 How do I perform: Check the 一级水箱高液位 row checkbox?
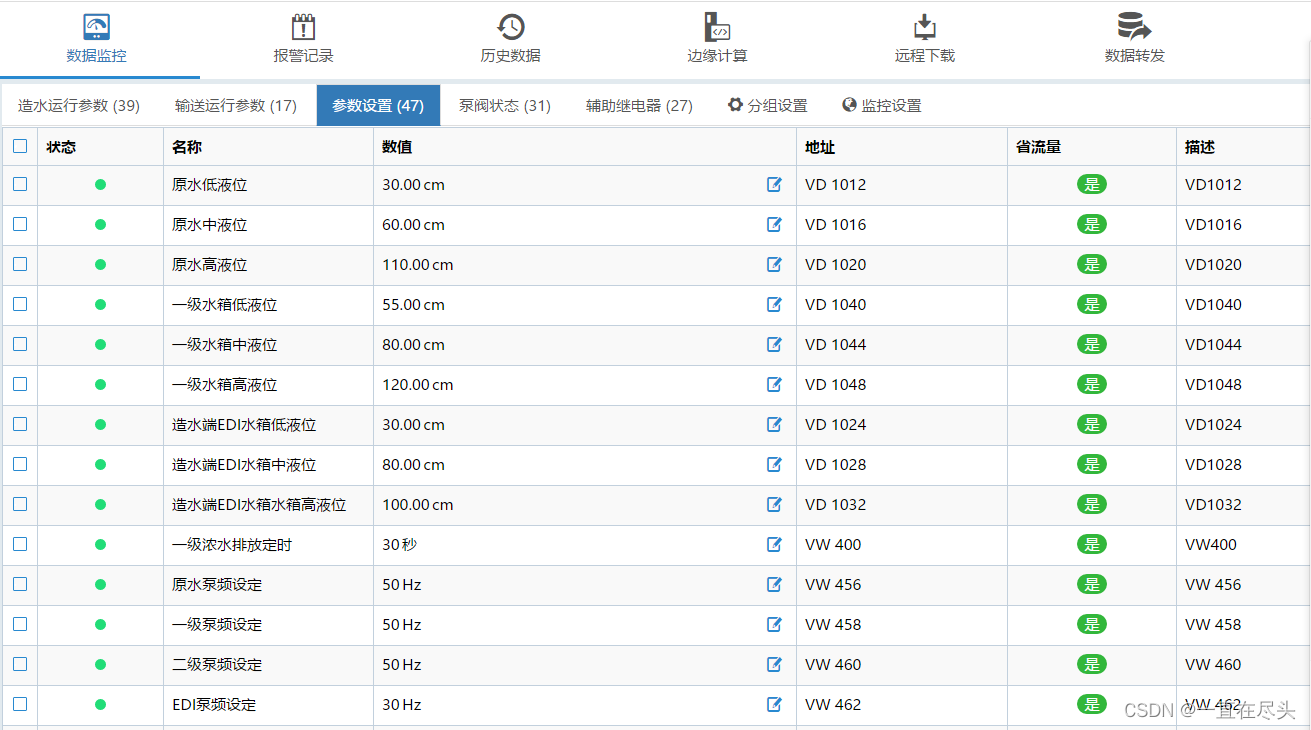pos(20,384)
